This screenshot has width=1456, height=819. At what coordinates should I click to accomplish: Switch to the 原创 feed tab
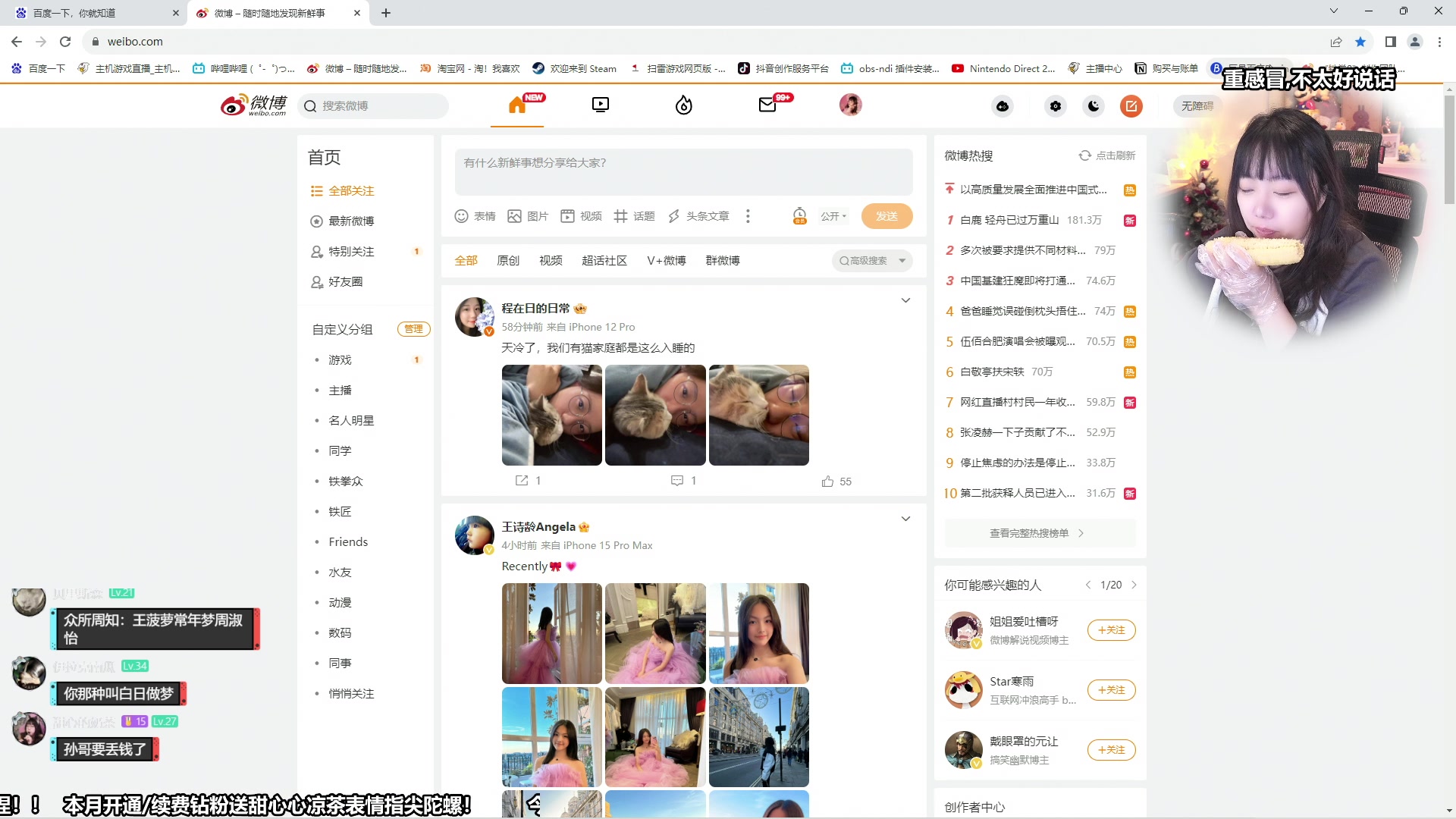507,260
